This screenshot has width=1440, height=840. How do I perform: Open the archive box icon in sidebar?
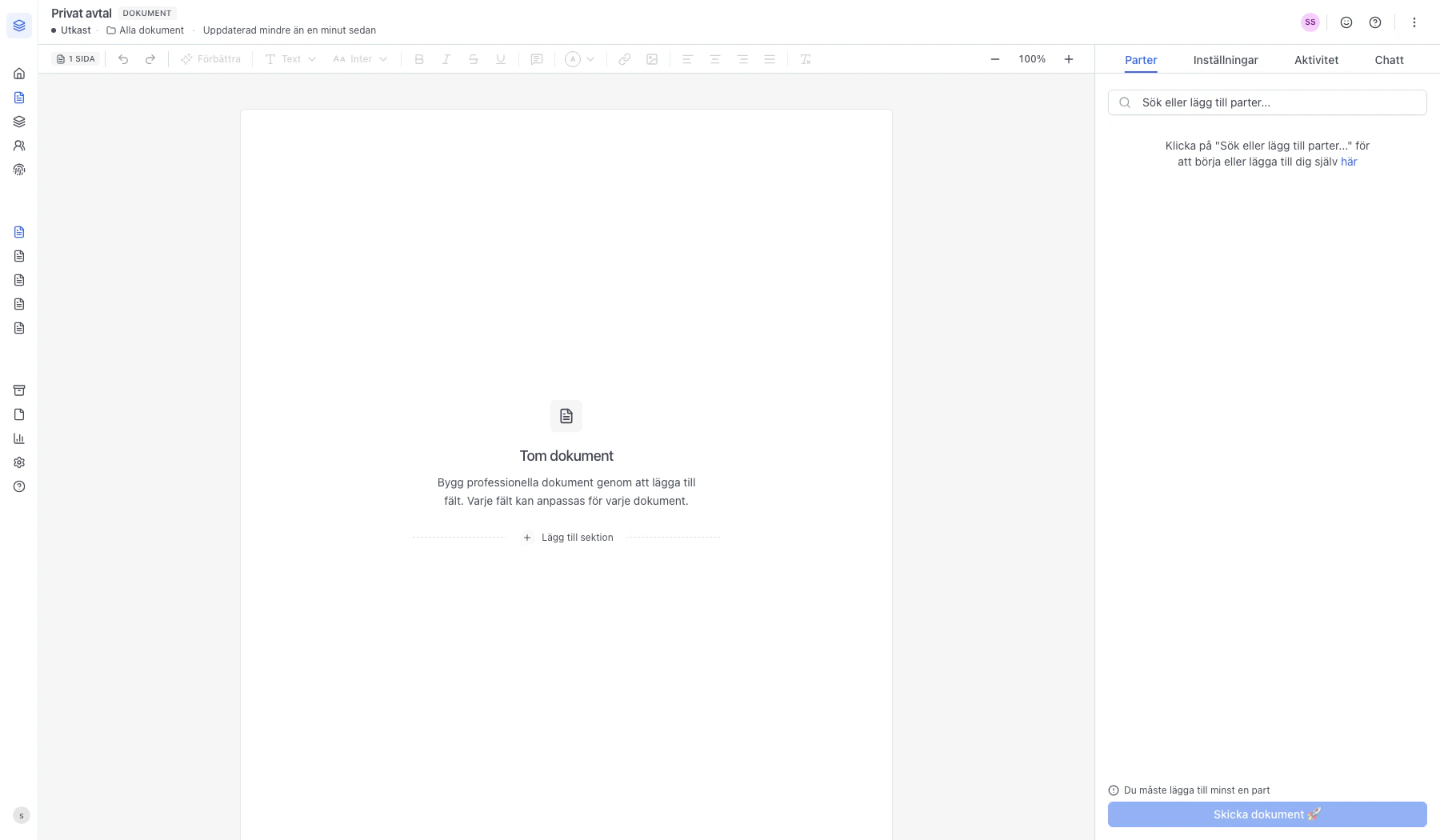[x=19, y=390]
